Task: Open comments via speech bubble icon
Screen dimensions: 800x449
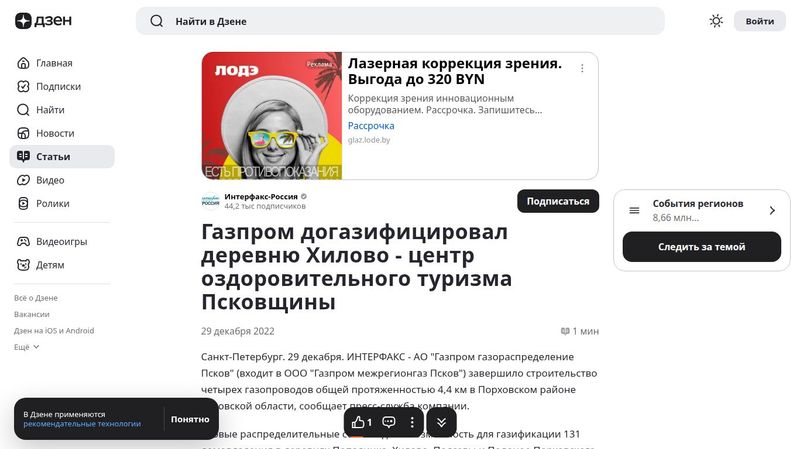Action: click(389, 422)
